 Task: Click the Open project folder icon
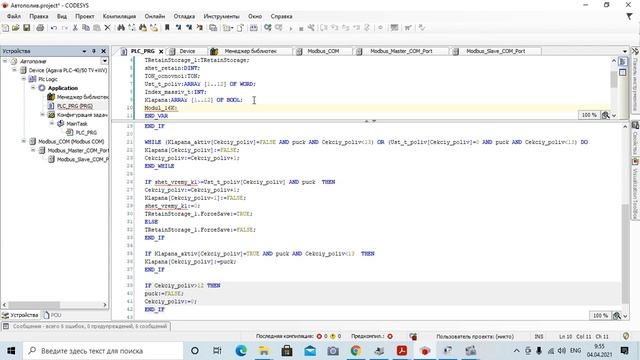tap(16, 28)
